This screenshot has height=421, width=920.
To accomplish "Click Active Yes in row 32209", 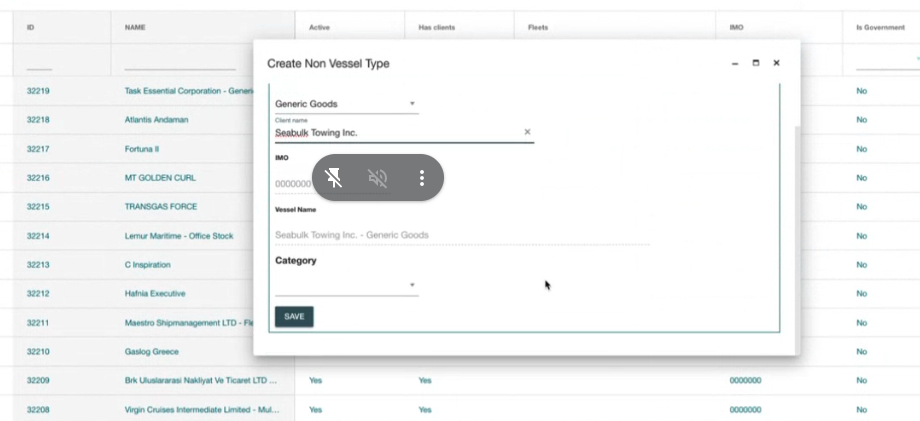I will click(x=316, y=380).
